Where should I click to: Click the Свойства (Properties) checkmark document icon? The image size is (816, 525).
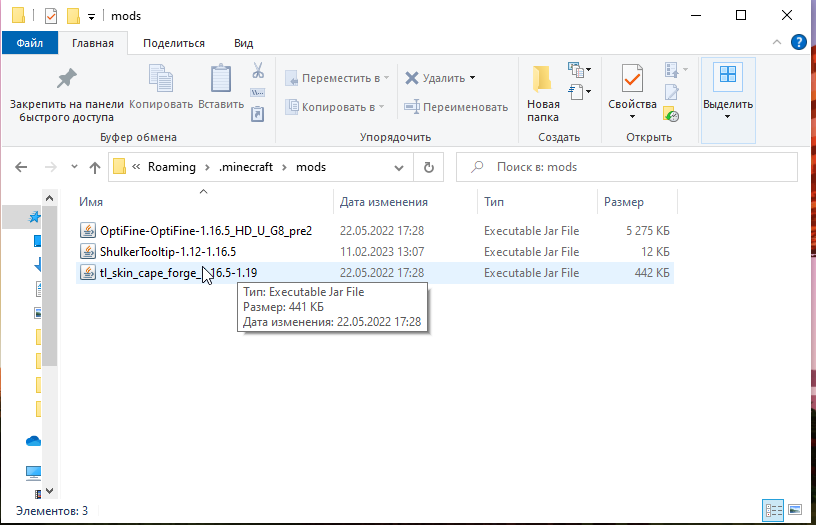[x=632, y=78]
